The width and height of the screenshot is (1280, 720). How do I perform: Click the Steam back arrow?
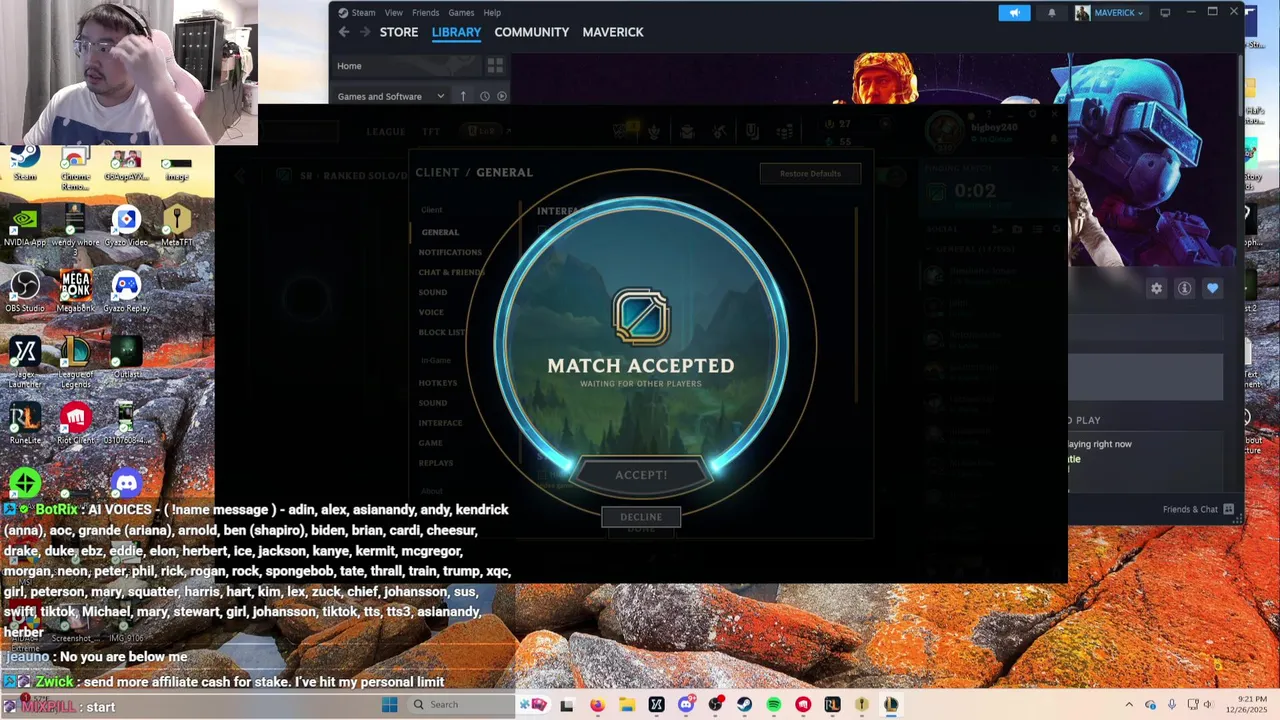[344, 32]
